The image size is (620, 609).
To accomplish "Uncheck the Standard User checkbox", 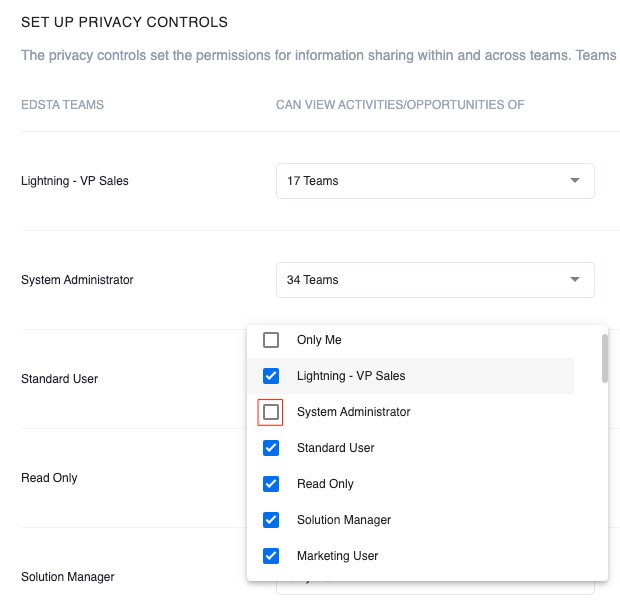I will point(270,448).
